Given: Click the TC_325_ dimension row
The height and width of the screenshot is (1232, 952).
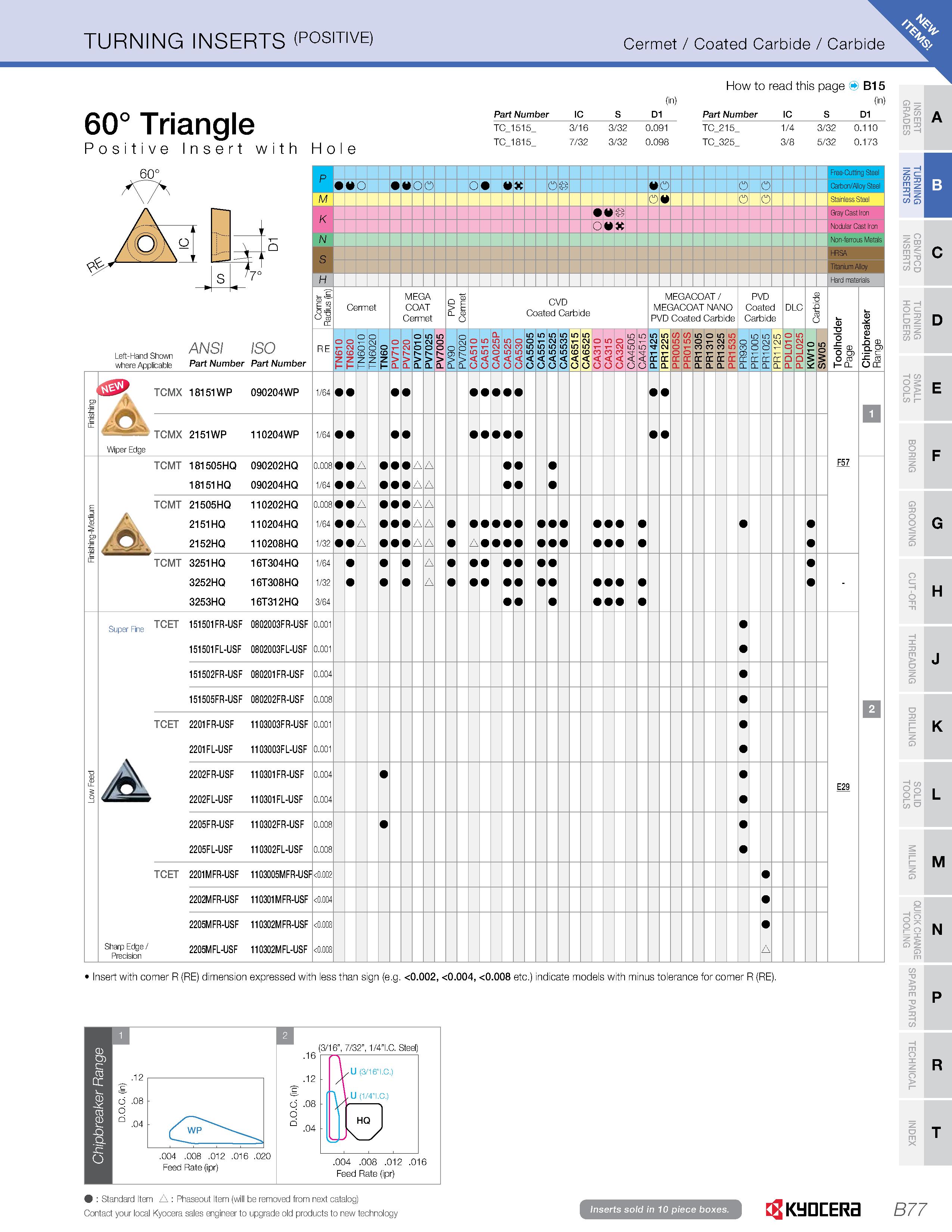Looking at the screenshot, I should 793,142.
